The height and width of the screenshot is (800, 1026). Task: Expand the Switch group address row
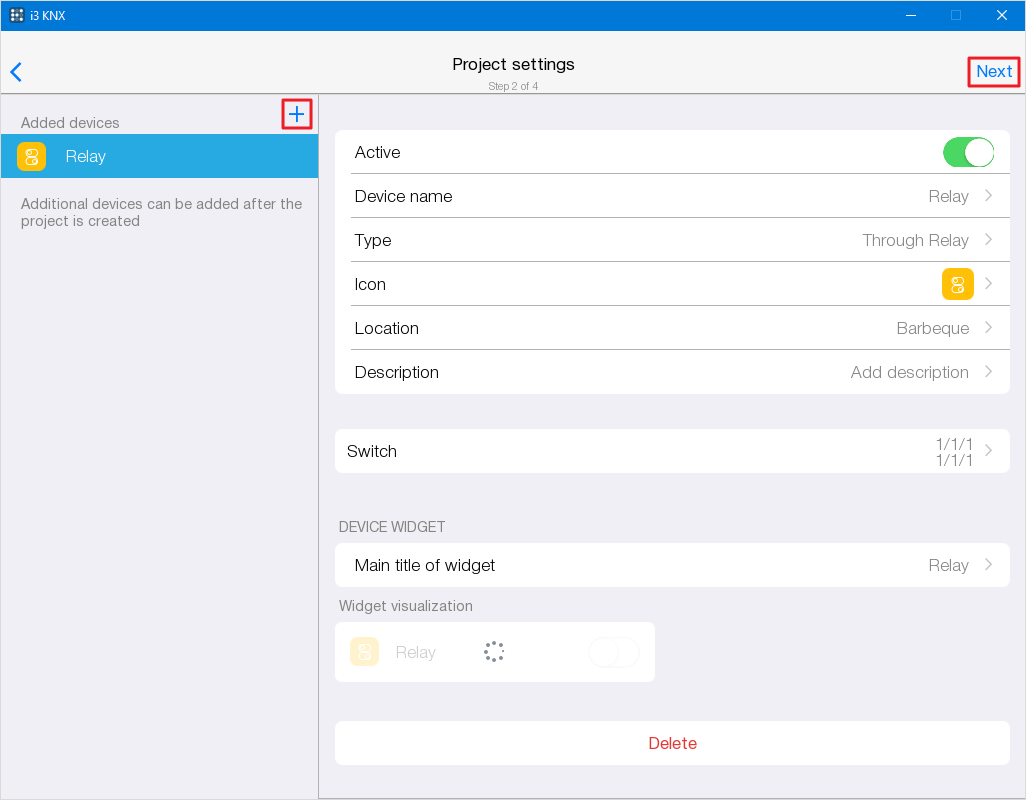988,451
